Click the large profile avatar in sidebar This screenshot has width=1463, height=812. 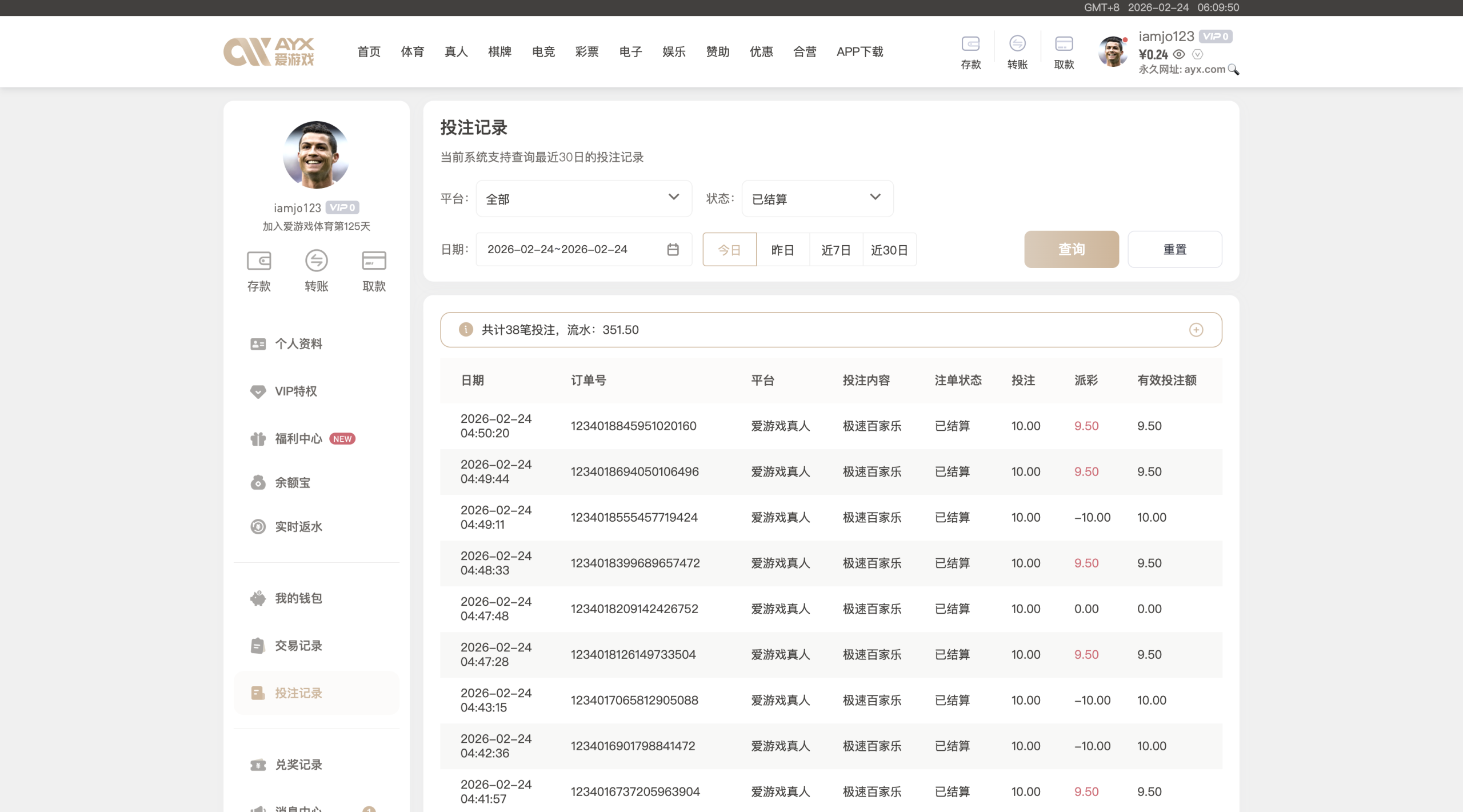(316, 155)
